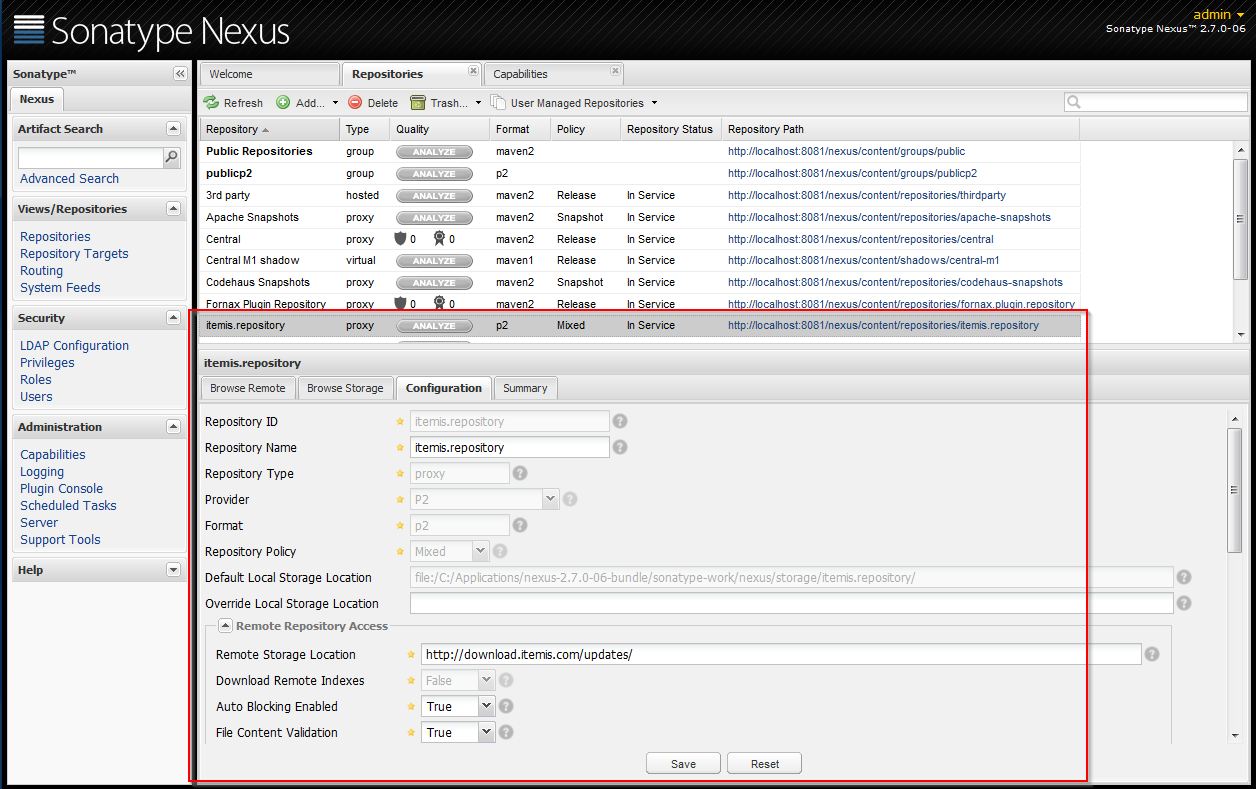The height and width of the screenshot is (789, 1256).
Task: Select the Nexus tab in the sidebar
Action: click(x=37, y=99)
